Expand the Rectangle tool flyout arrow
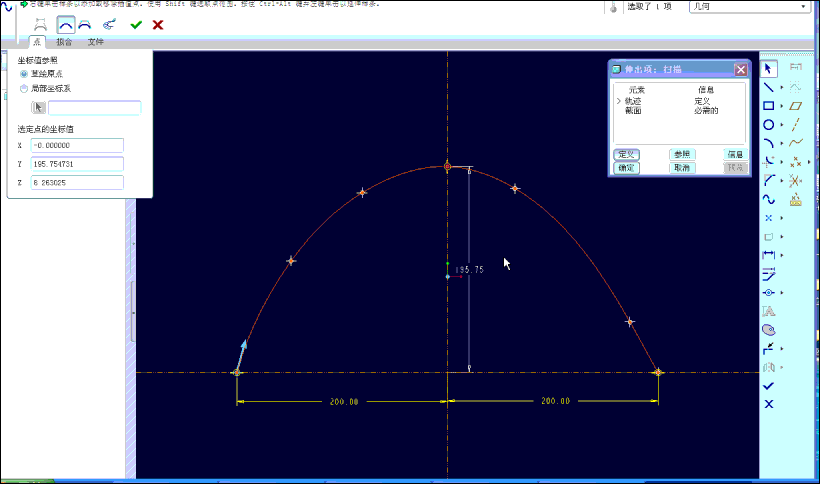The image size is (820, 484). [782, 106]
